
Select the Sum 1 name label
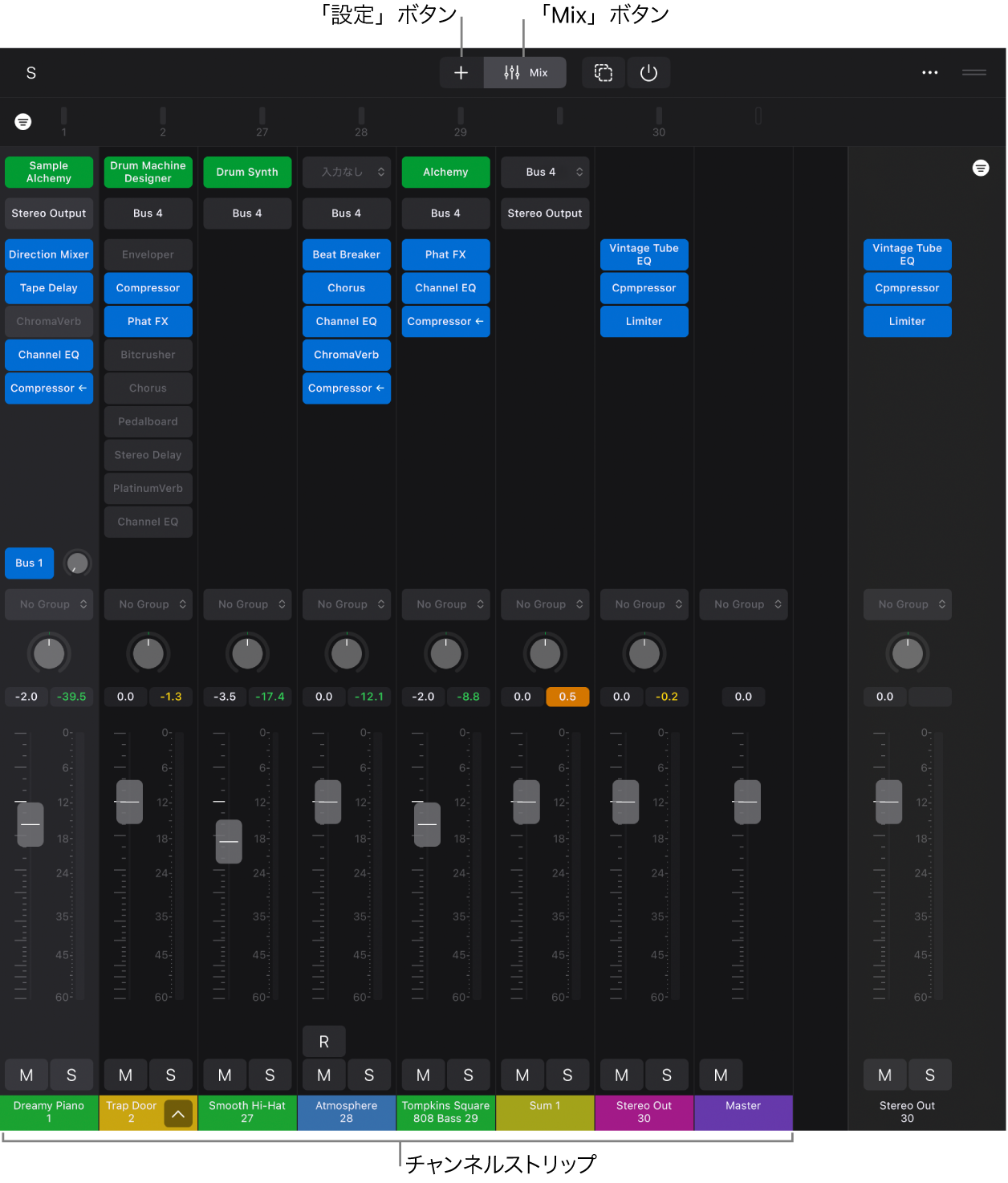point(545,1112)
